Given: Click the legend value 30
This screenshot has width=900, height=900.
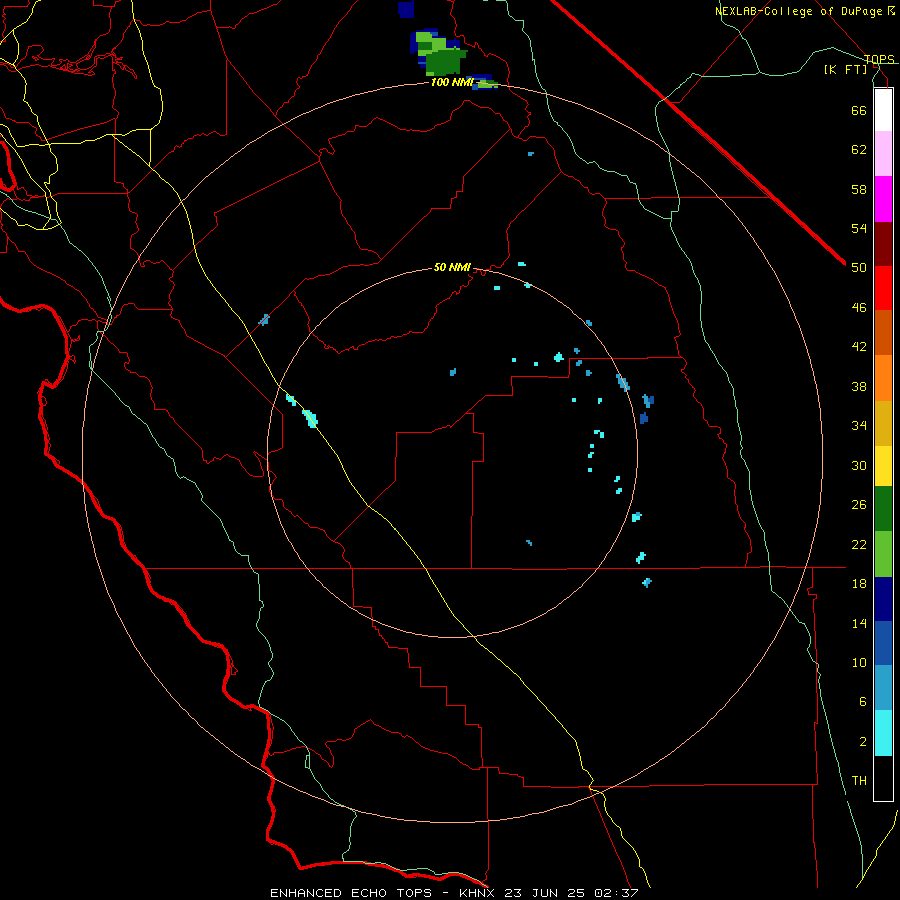Looking at the screenshot, I should coord(859,465).
